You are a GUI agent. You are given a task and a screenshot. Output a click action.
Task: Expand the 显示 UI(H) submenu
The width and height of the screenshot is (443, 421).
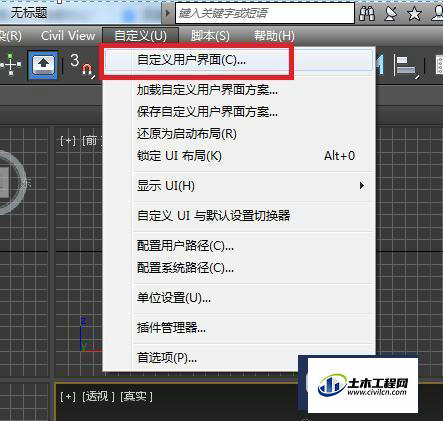238,186
